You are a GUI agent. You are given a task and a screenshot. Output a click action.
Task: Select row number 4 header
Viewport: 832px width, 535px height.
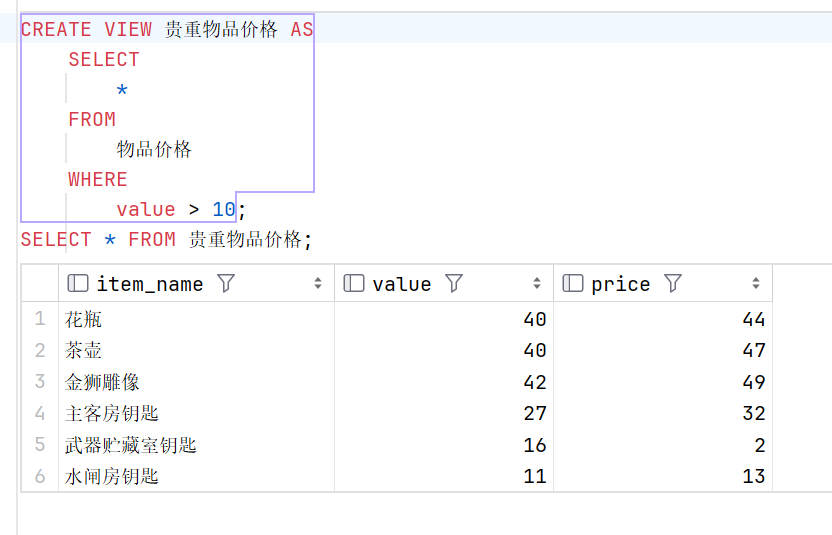(40, 413)
